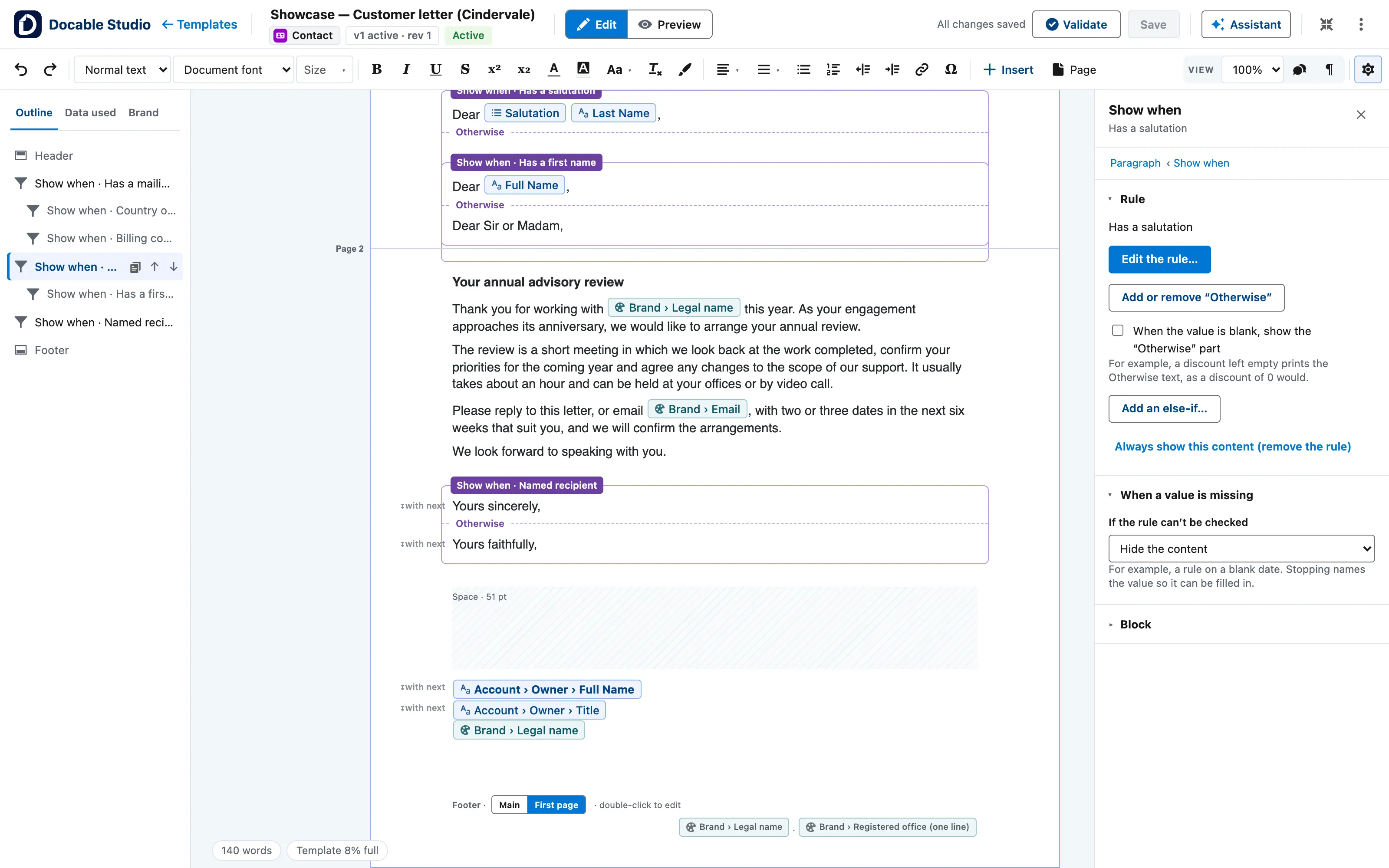The width and height of the screenshot is (1389, 868).
Task: Open the zoom level 100% dropdown
Action: point(1253,69)
